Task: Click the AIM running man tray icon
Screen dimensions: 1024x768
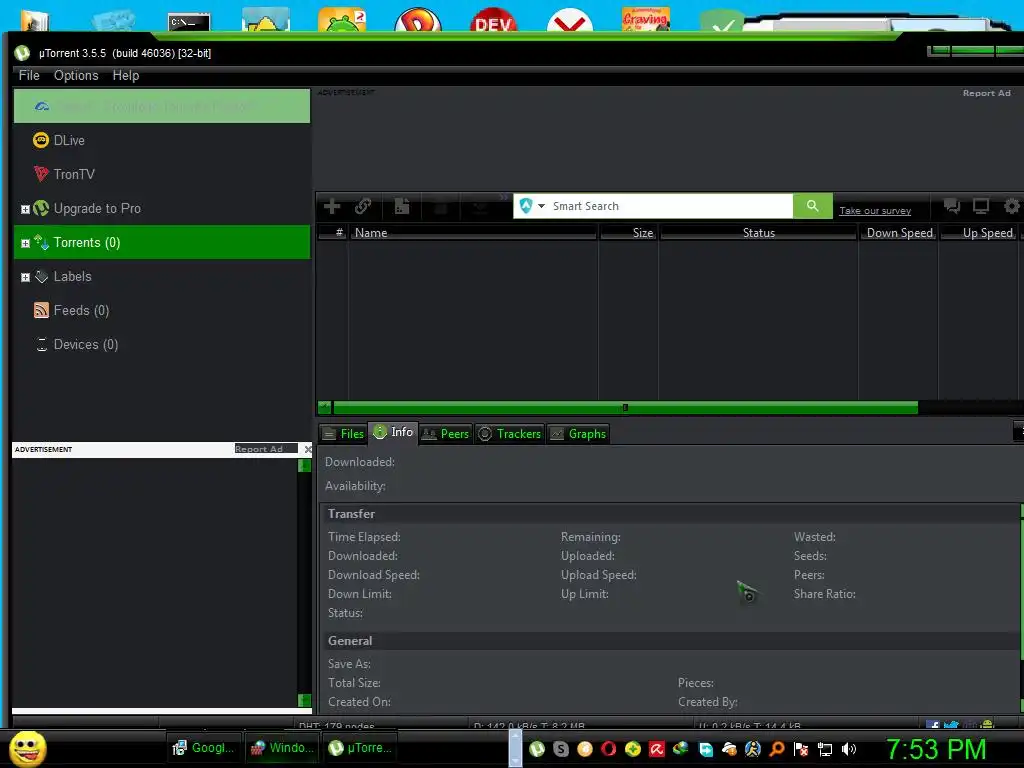Action: pos(753,749)
